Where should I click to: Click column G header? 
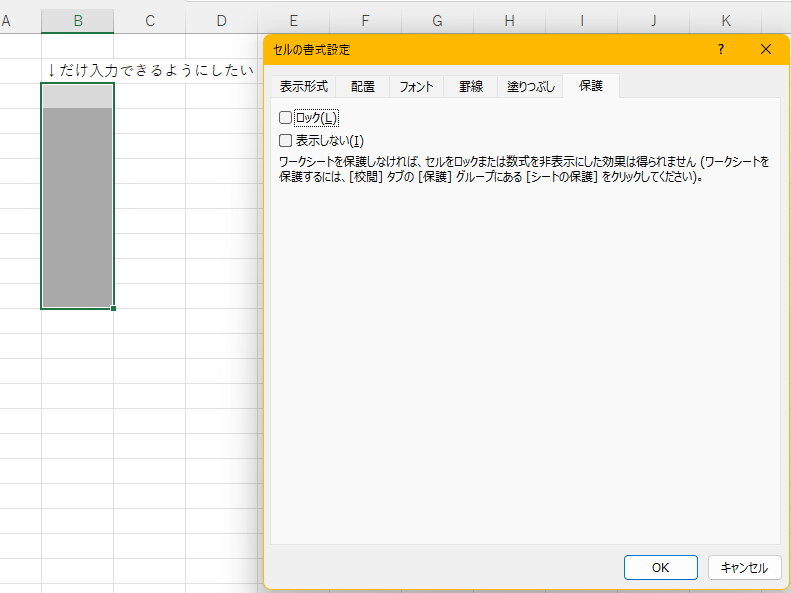[x=437, y=21]
